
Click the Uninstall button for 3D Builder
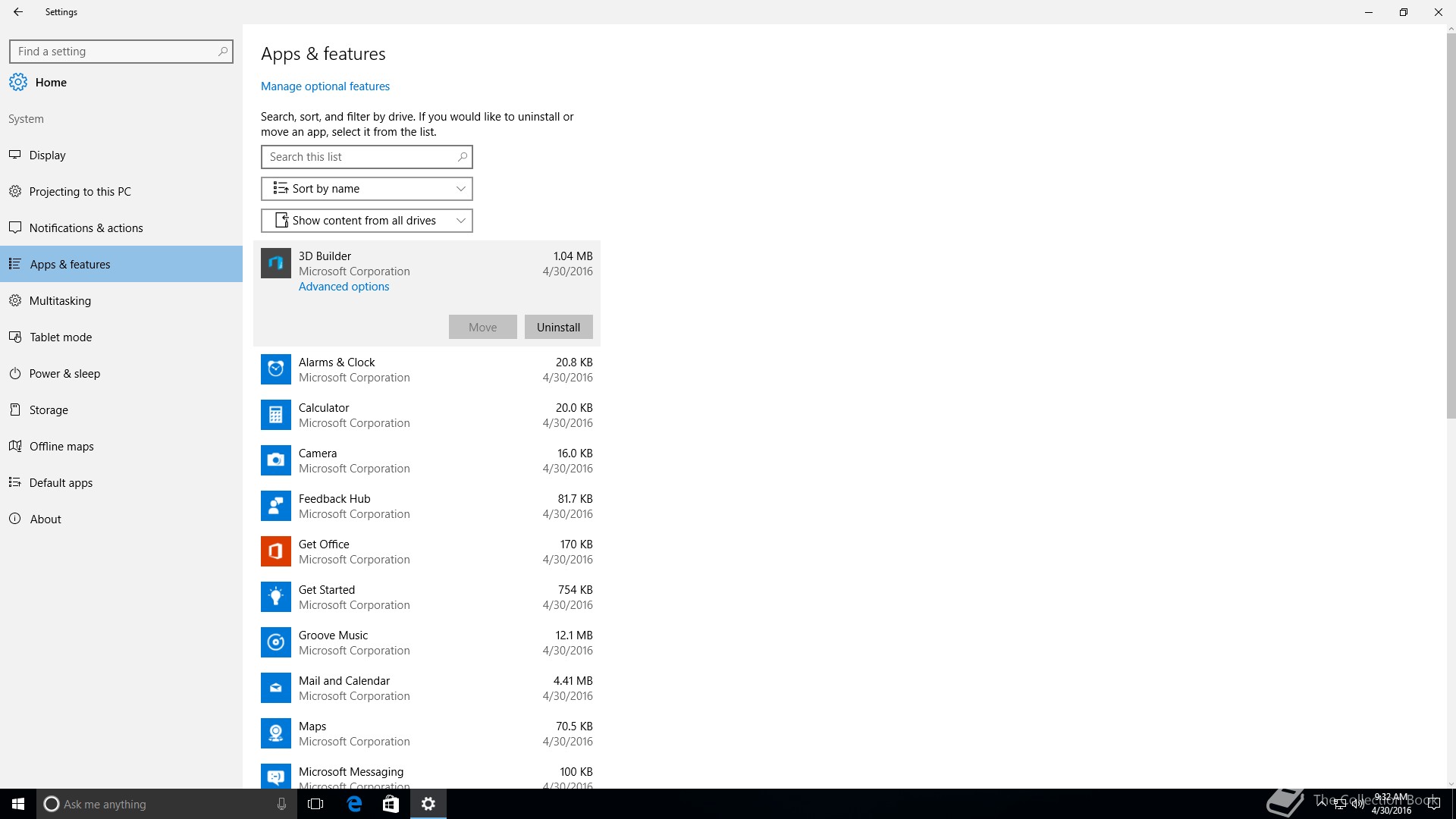(559, 327)
